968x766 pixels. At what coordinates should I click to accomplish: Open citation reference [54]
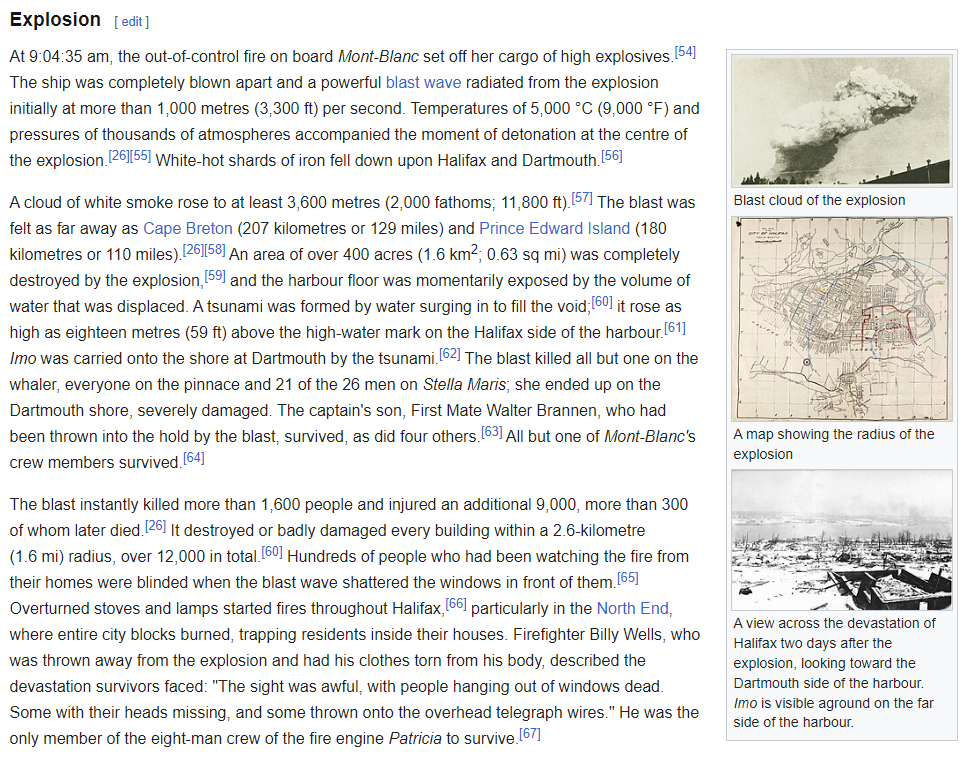(685, 52)
